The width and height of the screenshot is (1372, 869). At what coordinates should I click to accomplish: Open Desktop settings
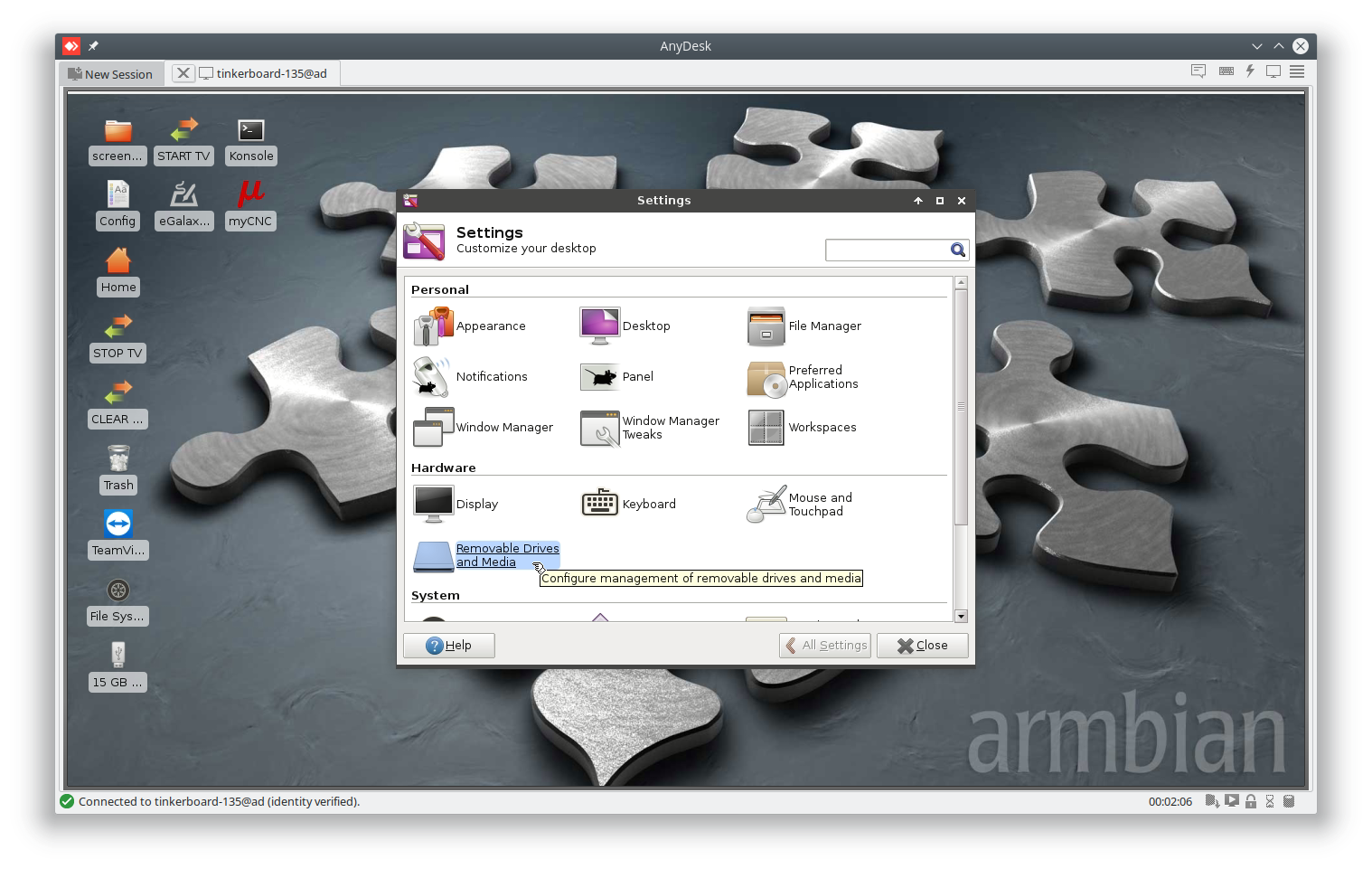click(x=625, y=326)
